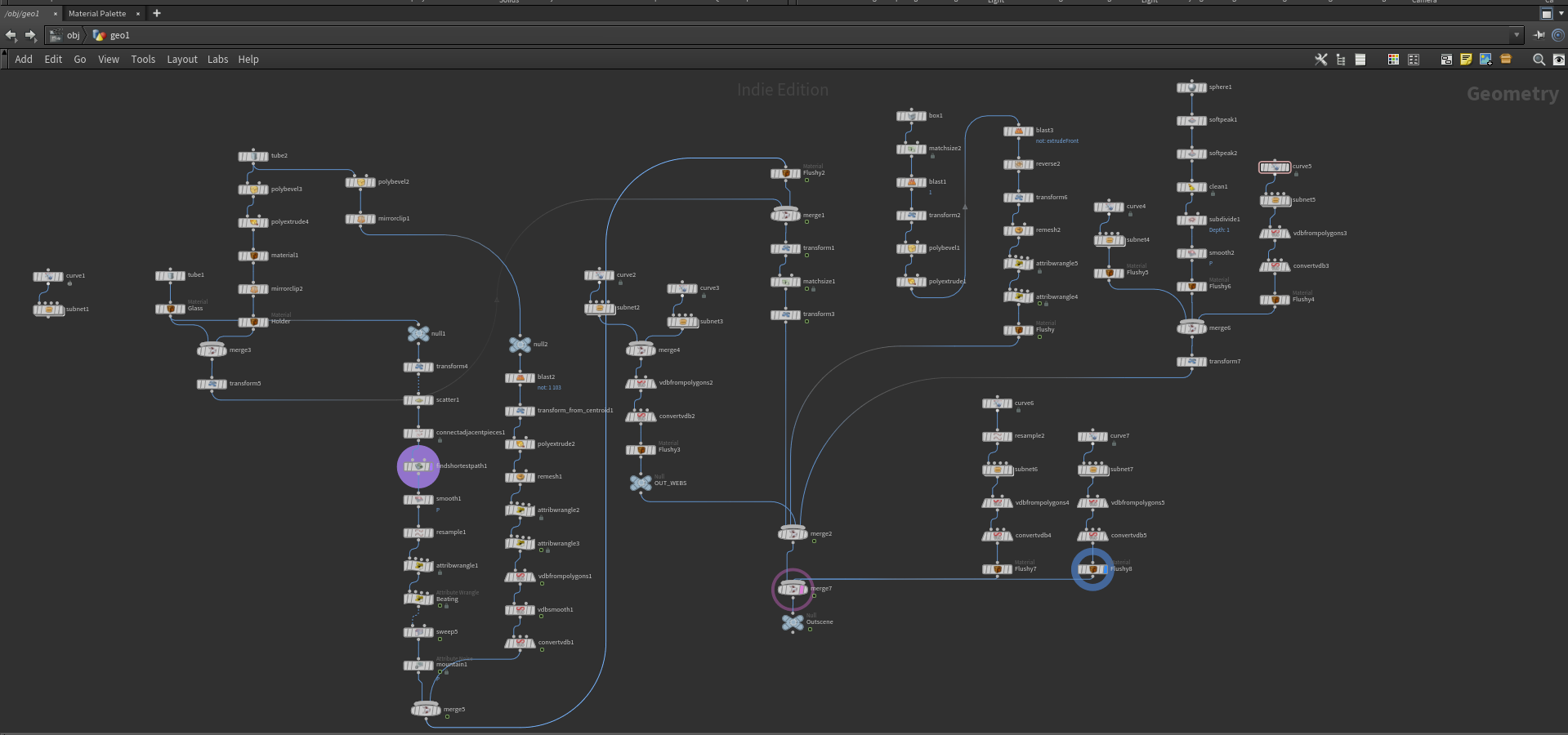Toggle the pin pane icon
The image size is (1568, 735).
pyautogui.click(x=1539, y=35)
